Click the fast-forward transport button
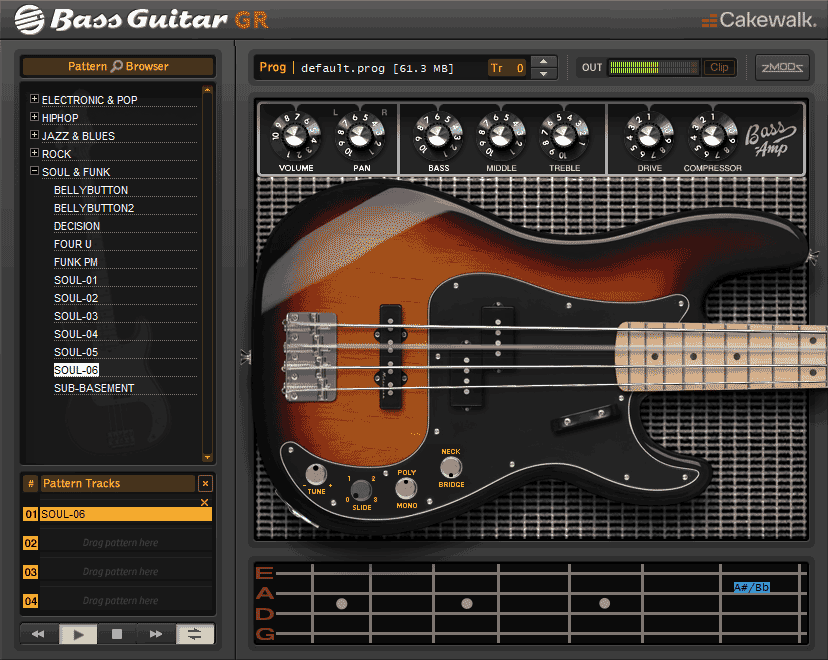 click(x=156, y=634)
